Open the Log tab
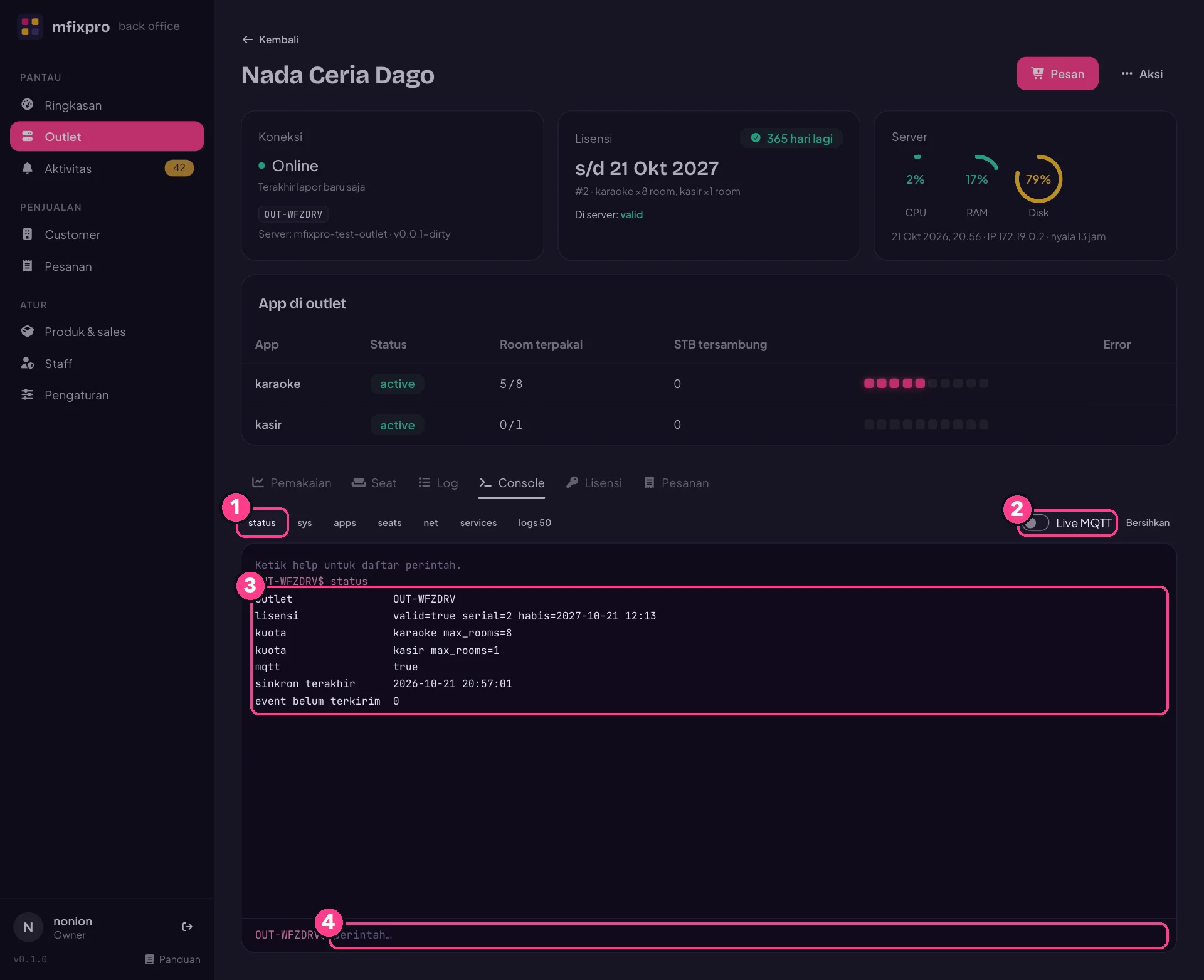Viewport: 1204px width, 980px height. point(438,483)
